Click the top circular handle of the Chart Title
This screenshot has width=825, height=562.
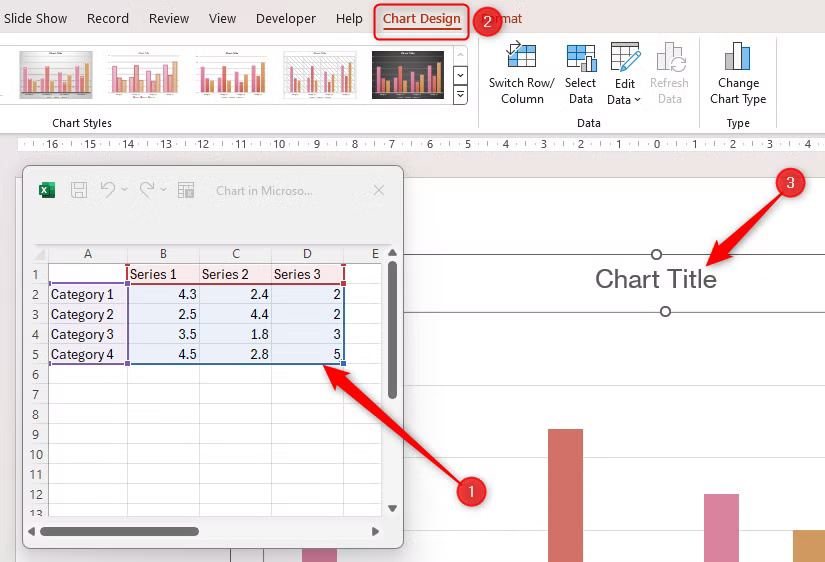(656, 255)
